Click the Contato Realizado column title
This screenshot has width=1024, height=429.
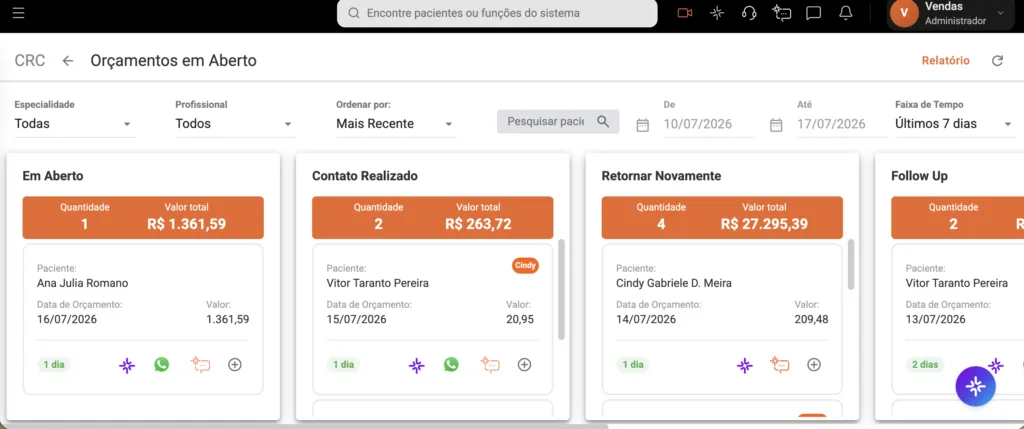(364, 176)
